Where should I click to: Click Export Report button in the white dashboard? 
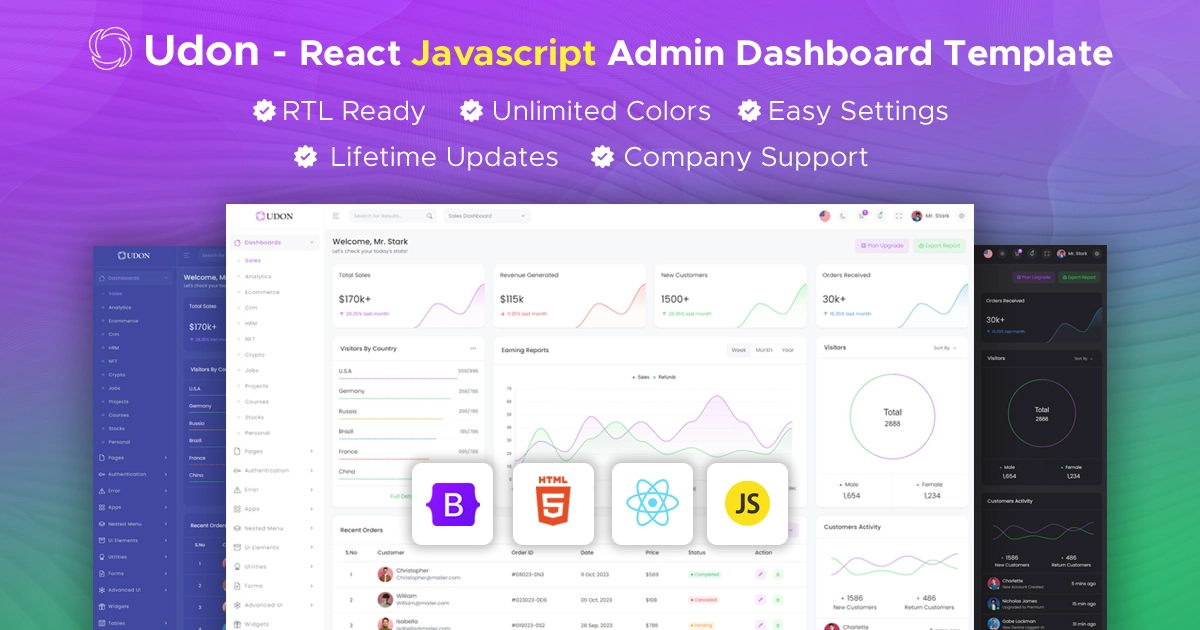[x=939, y=245]
